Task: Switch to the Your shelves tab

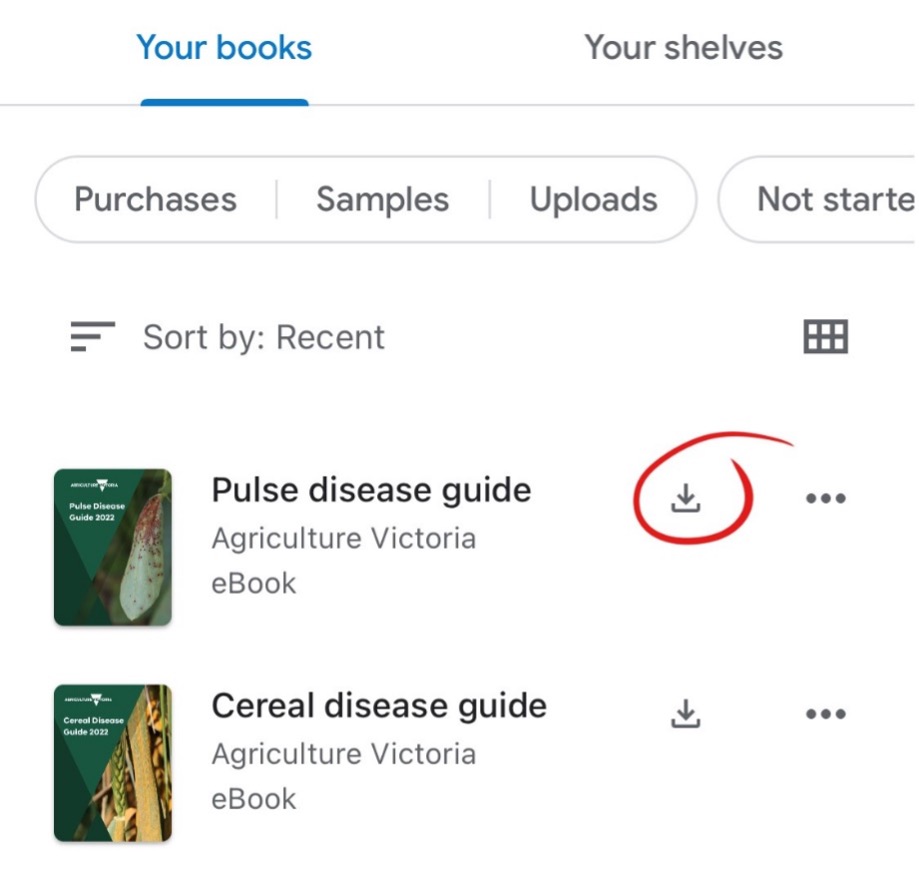Action: [683, 46]
